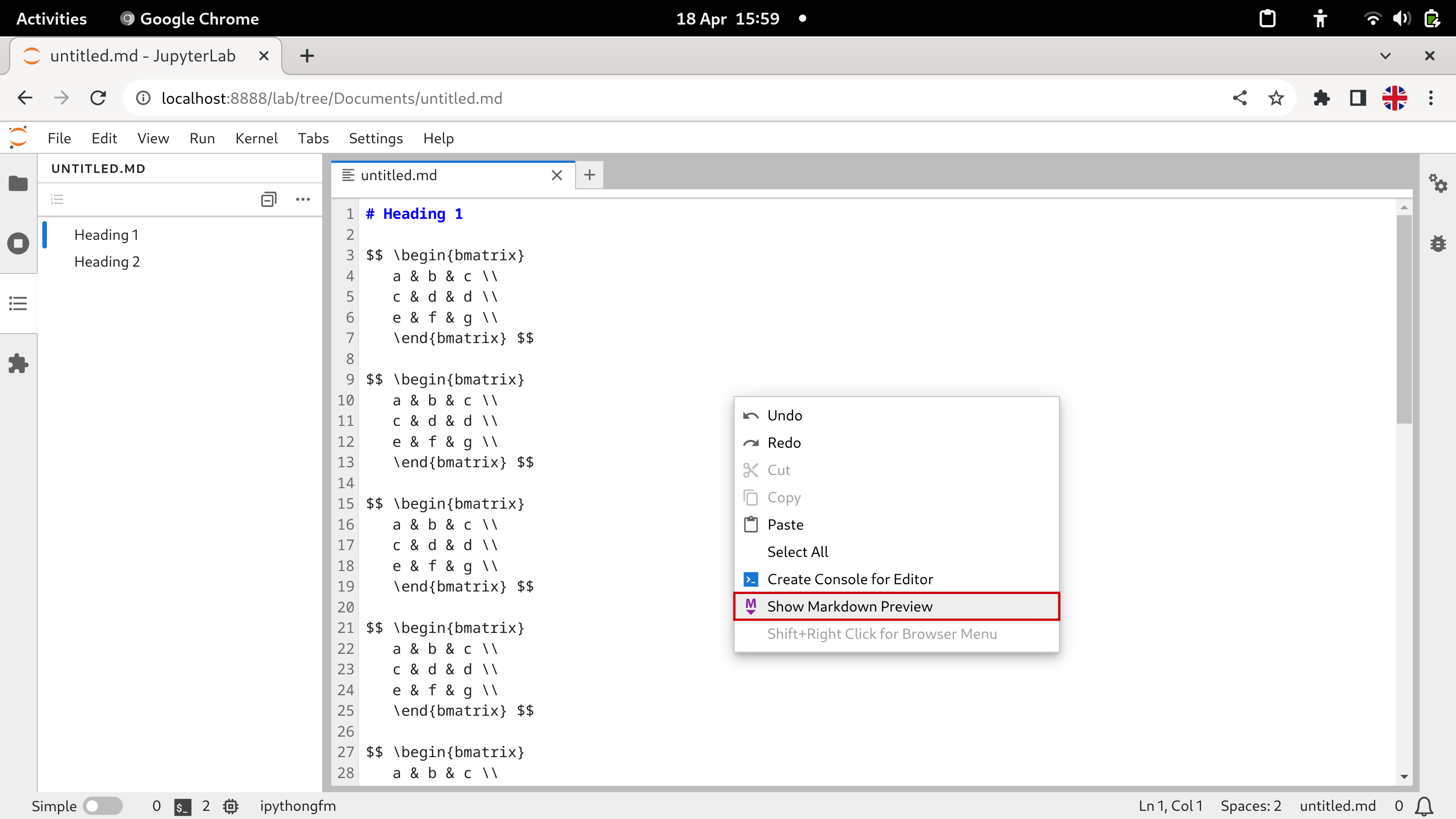Open the Extension Manager puzzle icon
The image size is (1456, 819).
(x=18, y=364)
